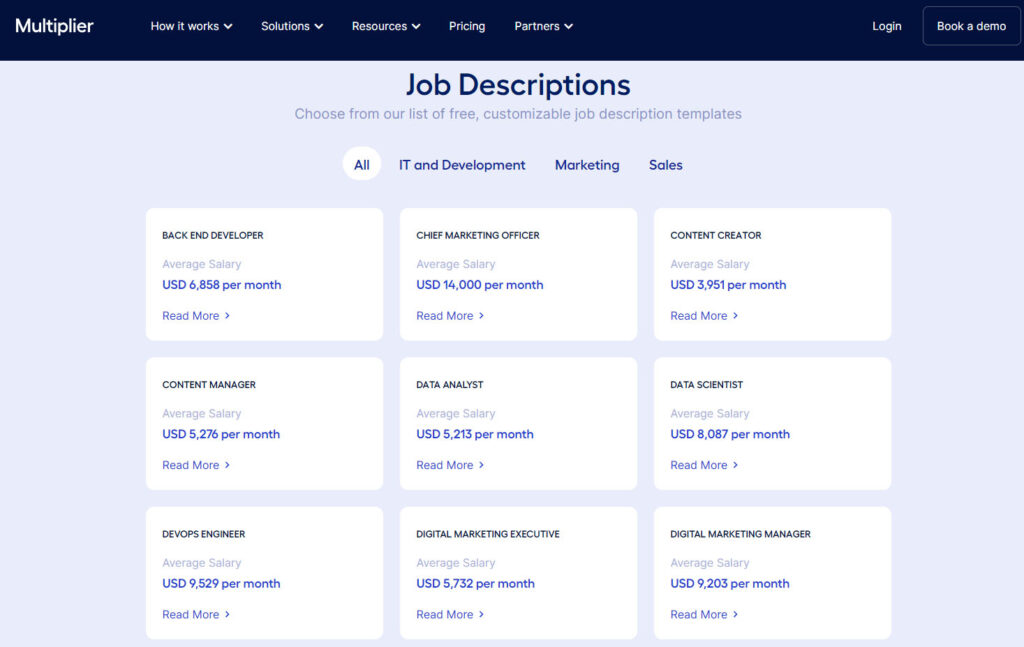This screenshot has width=1024, height=647.
Task: Read more on Content Creator role
Action: pos(698,315)
